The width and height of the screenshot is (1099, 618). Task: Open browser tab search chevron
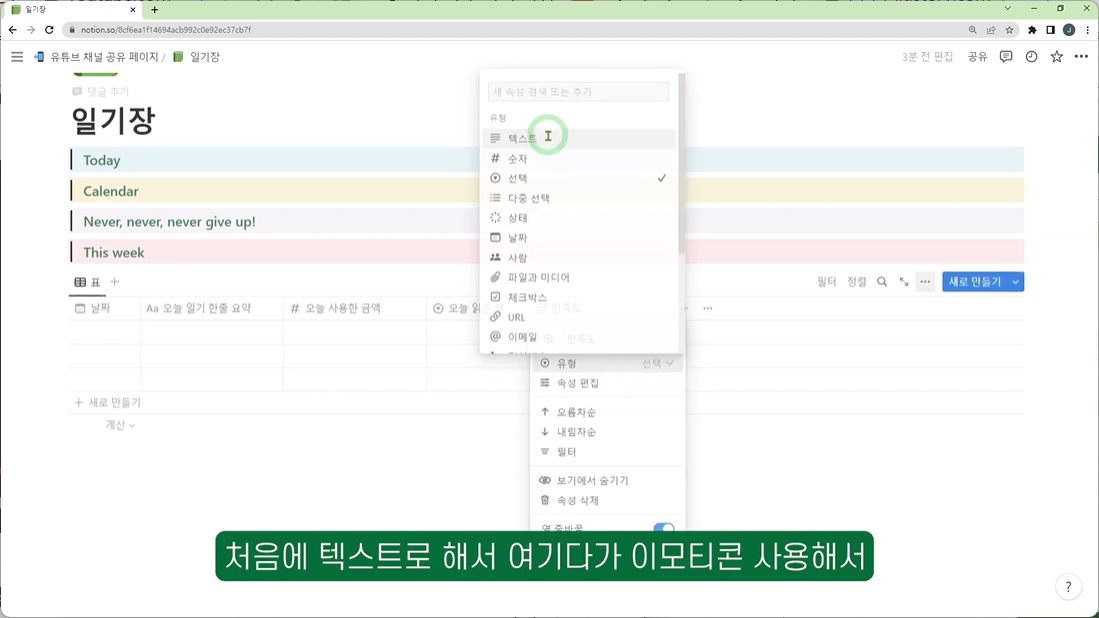click(1007, 9)
